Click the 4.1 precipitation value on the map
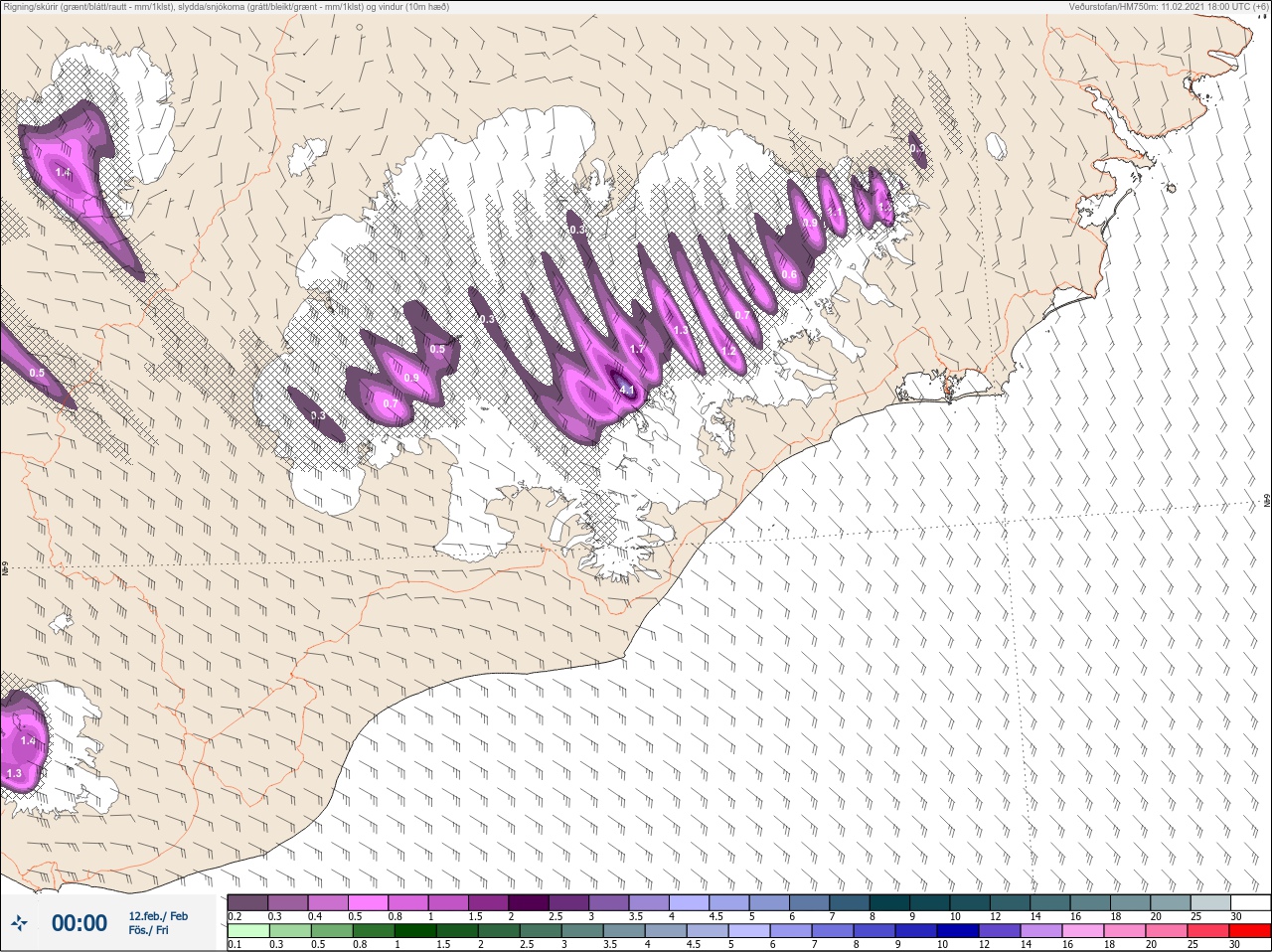The image size is (1272, 952). tap(627, 391)
